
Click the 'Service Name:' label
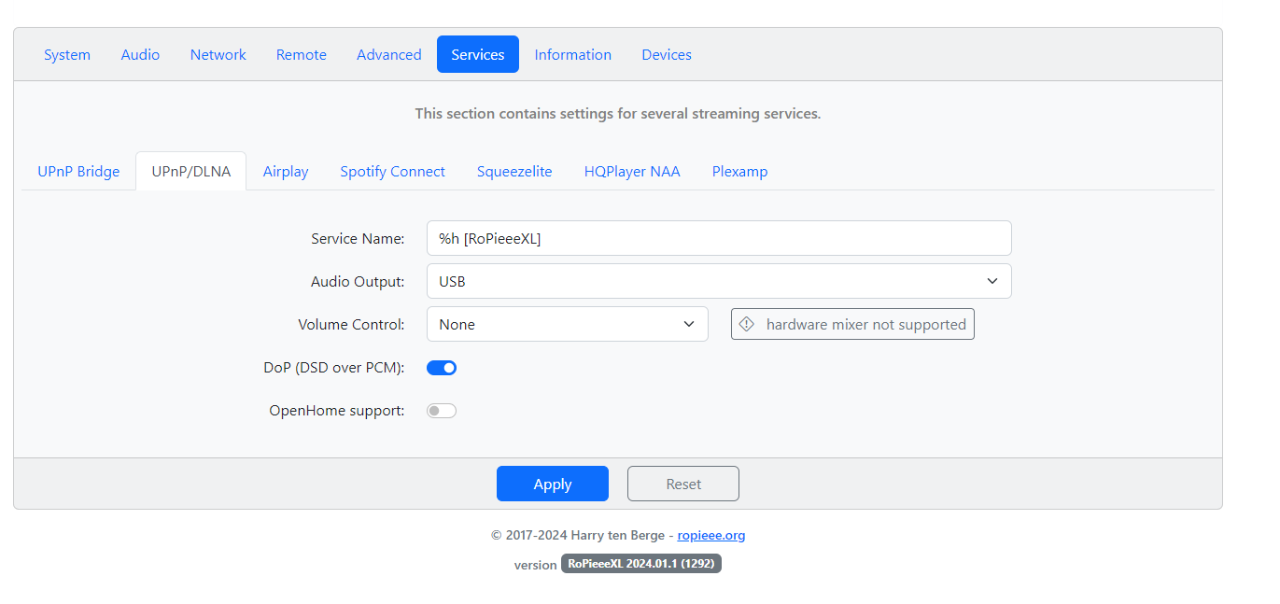[358, 238]
